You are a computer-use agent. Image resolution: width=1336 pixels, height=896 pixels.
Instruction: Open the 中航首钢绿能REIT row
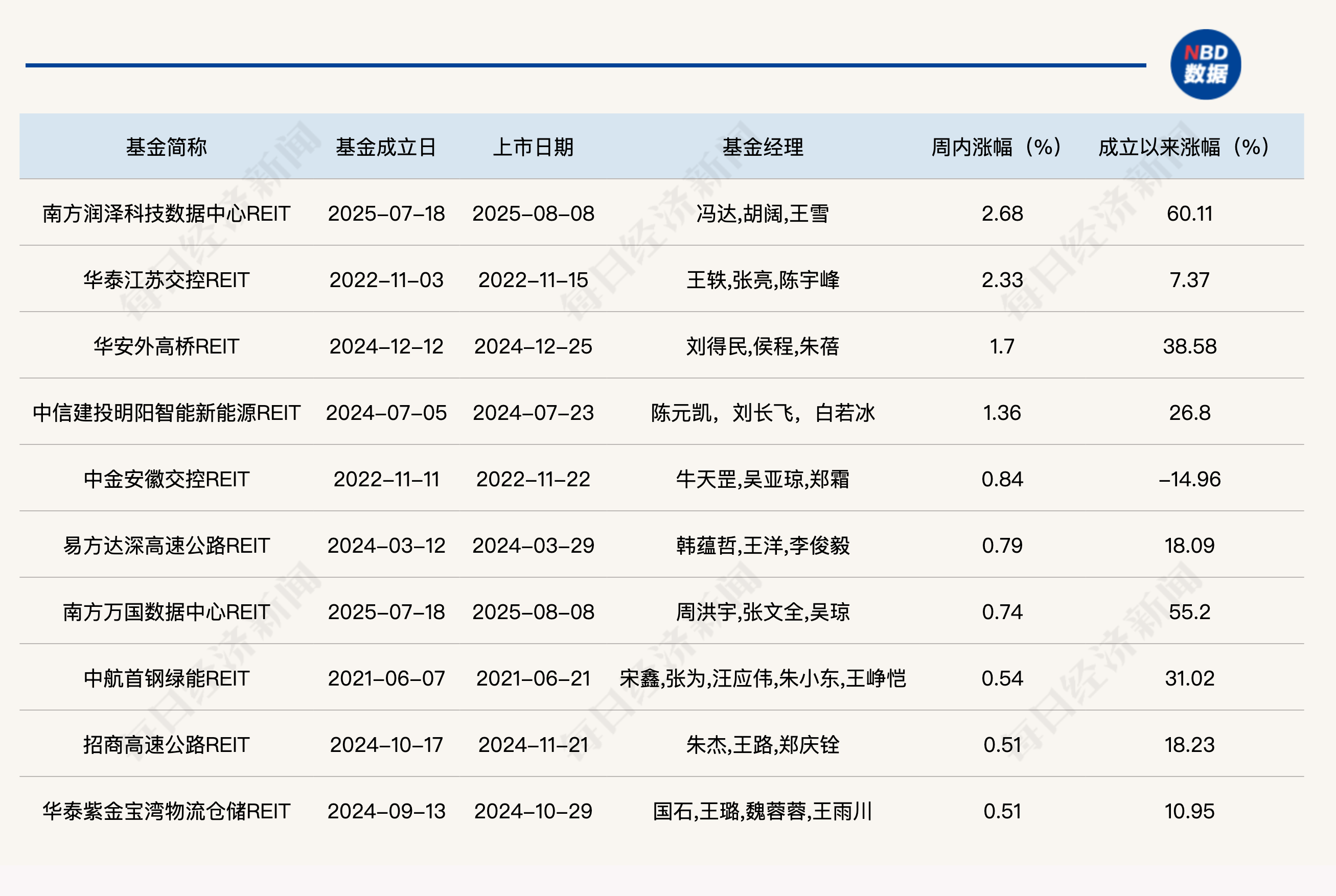(166, 678)
